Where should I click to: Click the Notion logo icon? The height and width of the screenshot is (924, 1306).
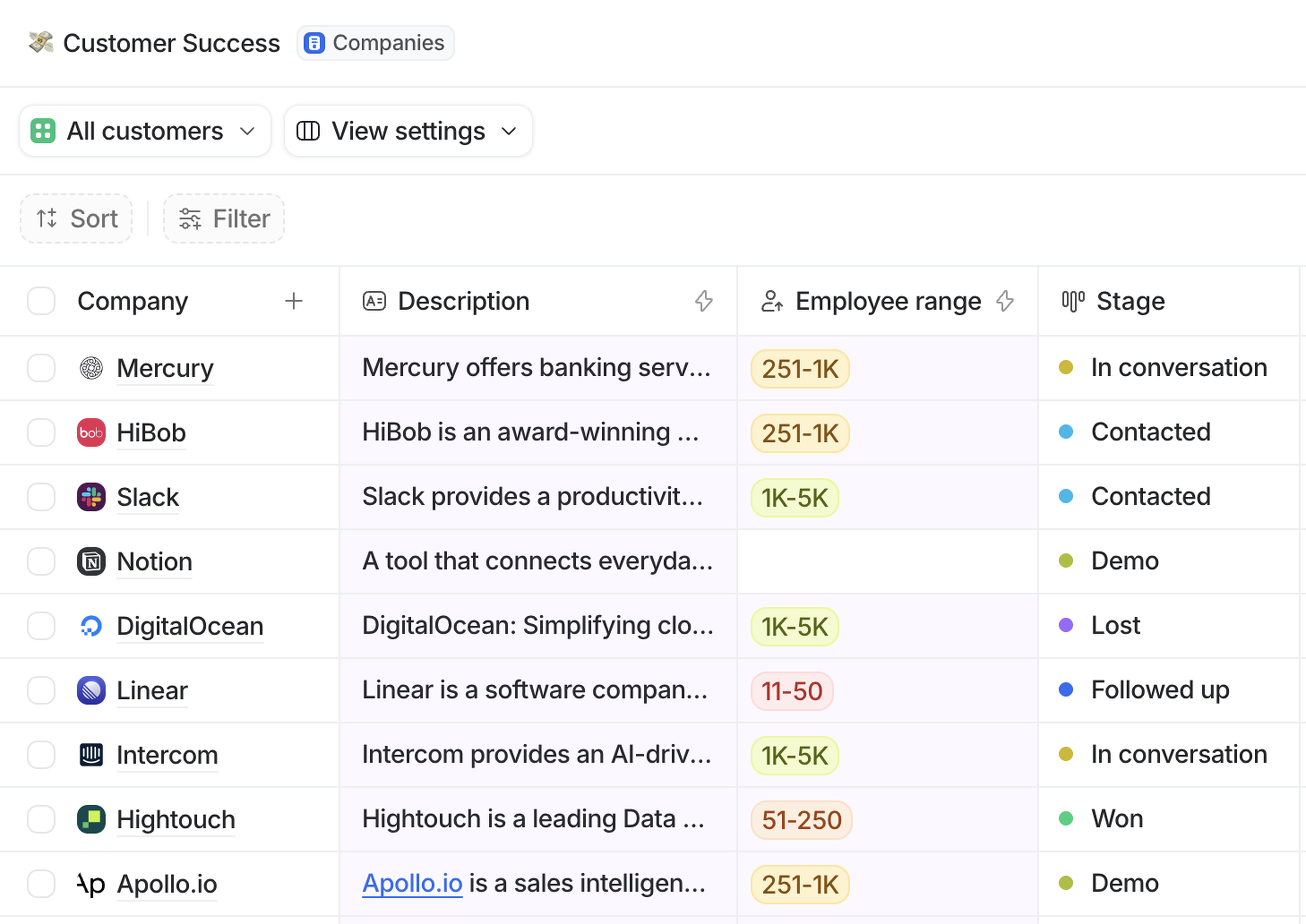point(91,562)
